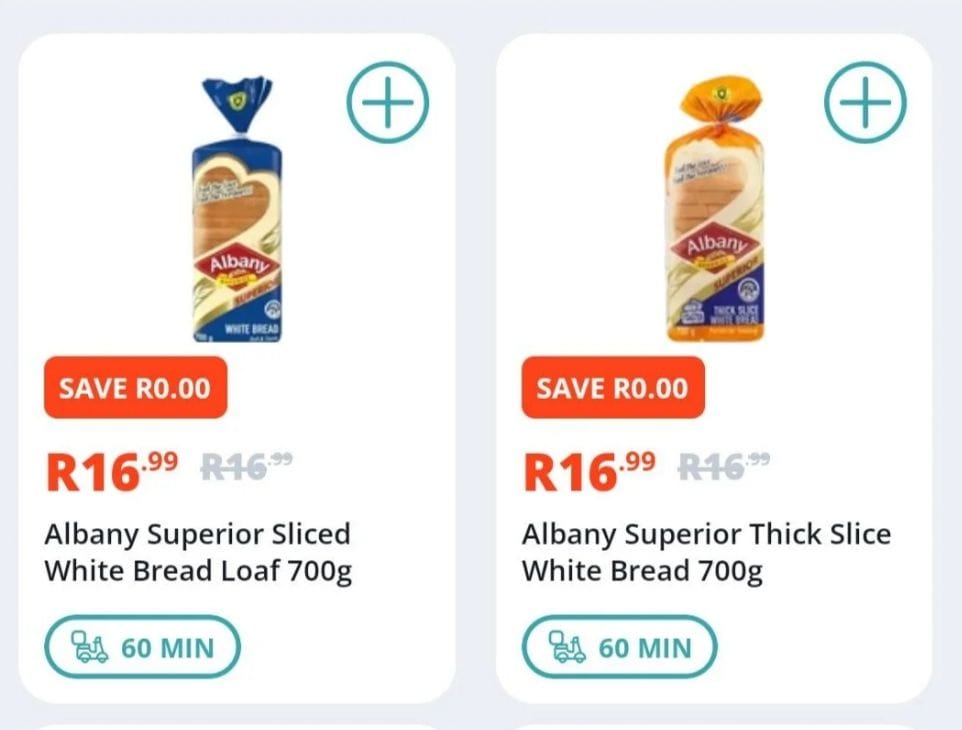Click the struck-through old price on Sliced Loaf
962x730 pixels.
(247, 467)
